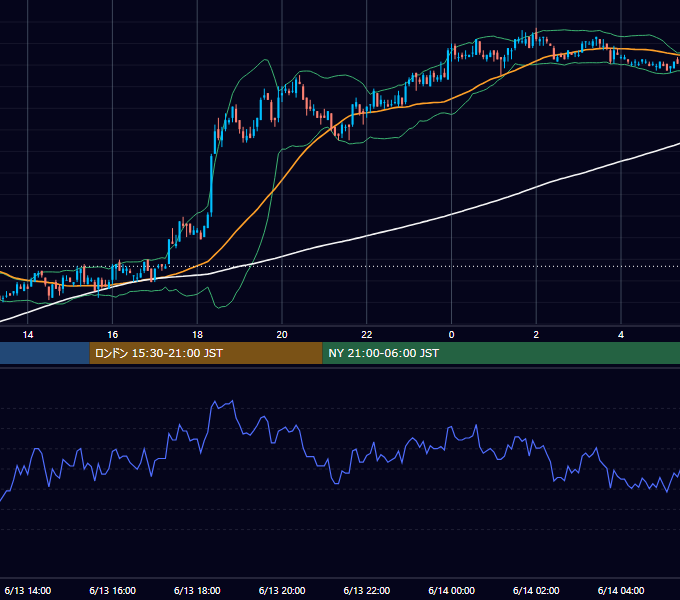Click the 6/14 00:00 date label
Image resolution: width=680 pixels, height=600 pixels.
click(x=451, y=590)
